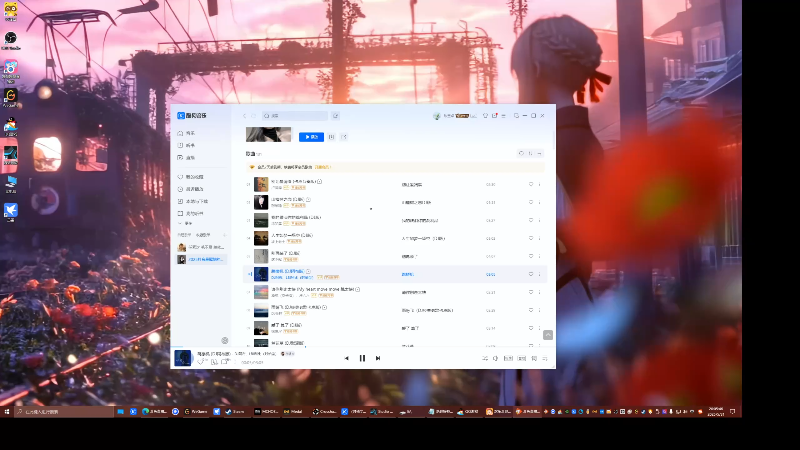
Task: Click the search-in-list icon above the song list
Action: tap(521, 153)
